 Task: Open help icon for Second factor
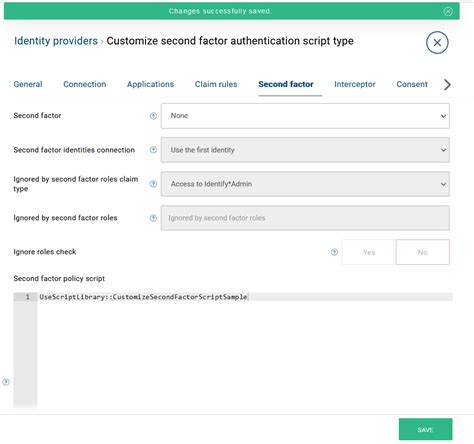(x=153, y=116)
